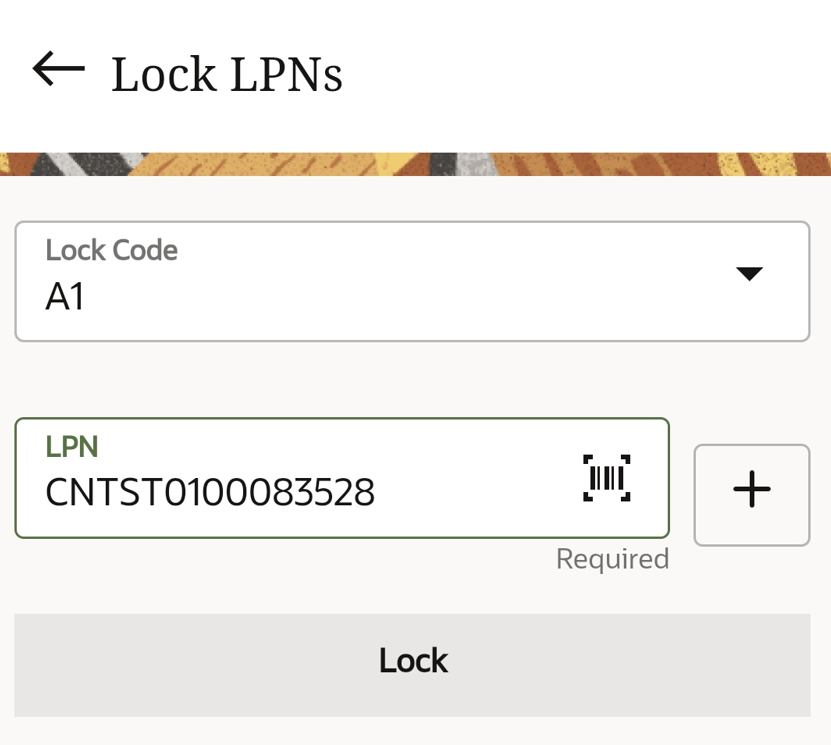The width and height of the screenshot is (831, 745).
Task: Tap the left arrow beside the page title
Action: [55, 68]
